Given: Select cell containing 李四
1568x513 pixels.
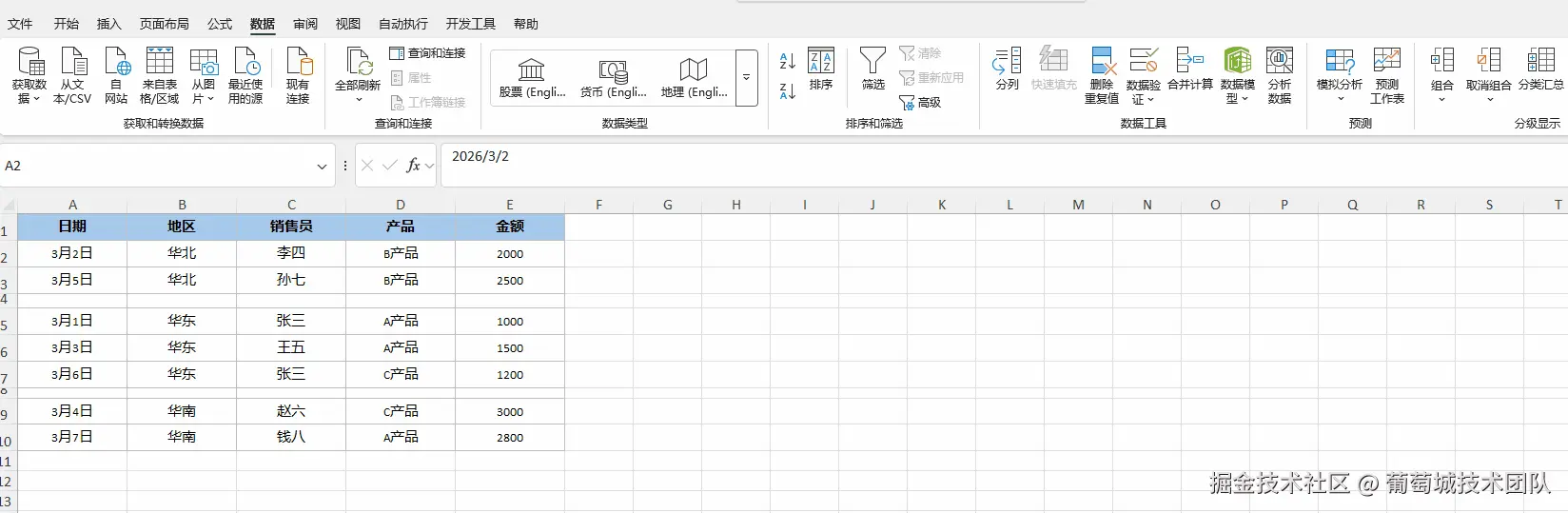Looking at the screenshot, I should (291, 253).
